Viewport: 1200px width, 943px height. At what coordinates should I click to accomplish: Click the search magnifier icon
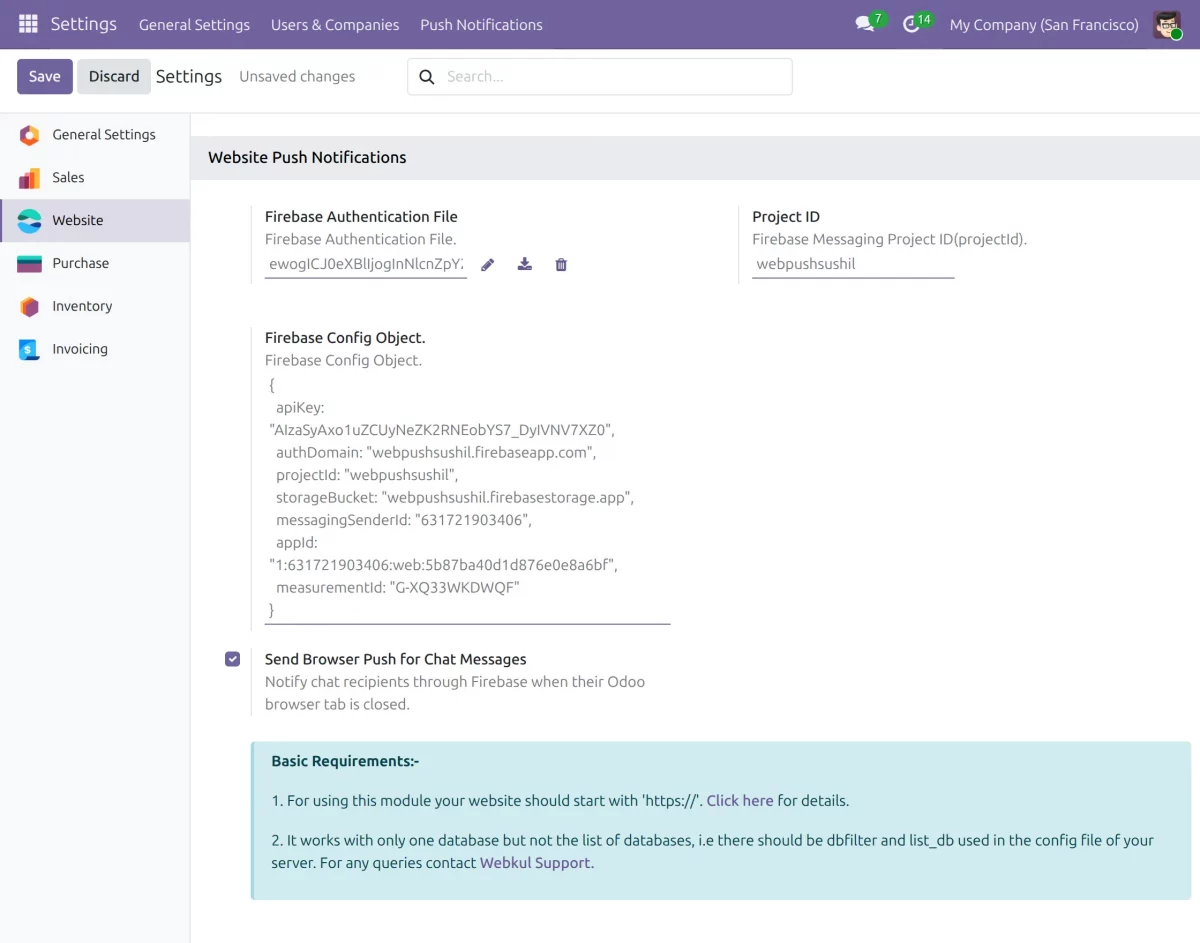[427, 77]
